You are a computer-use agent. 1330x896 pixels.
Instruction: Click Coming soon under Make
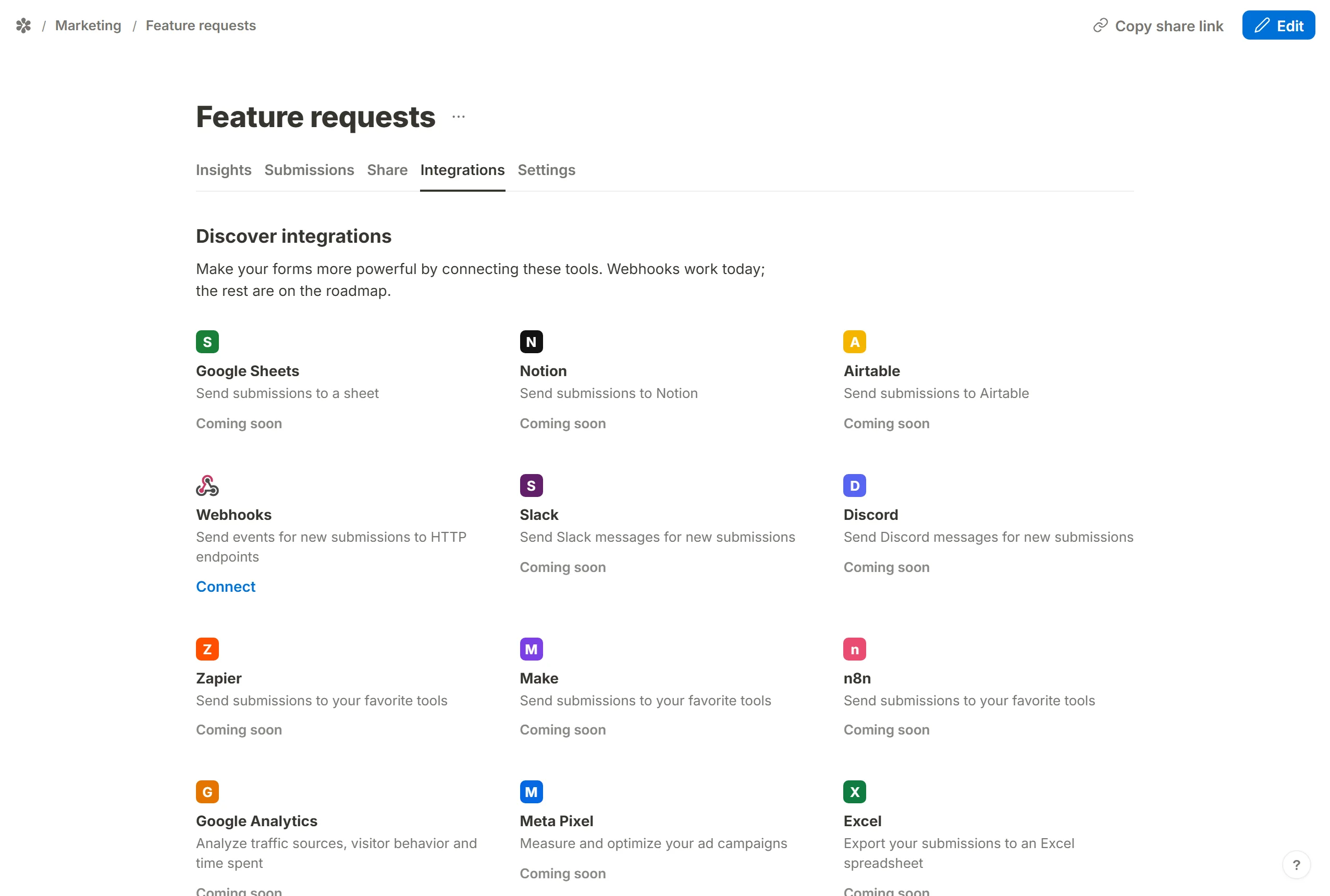click(562, 730)
